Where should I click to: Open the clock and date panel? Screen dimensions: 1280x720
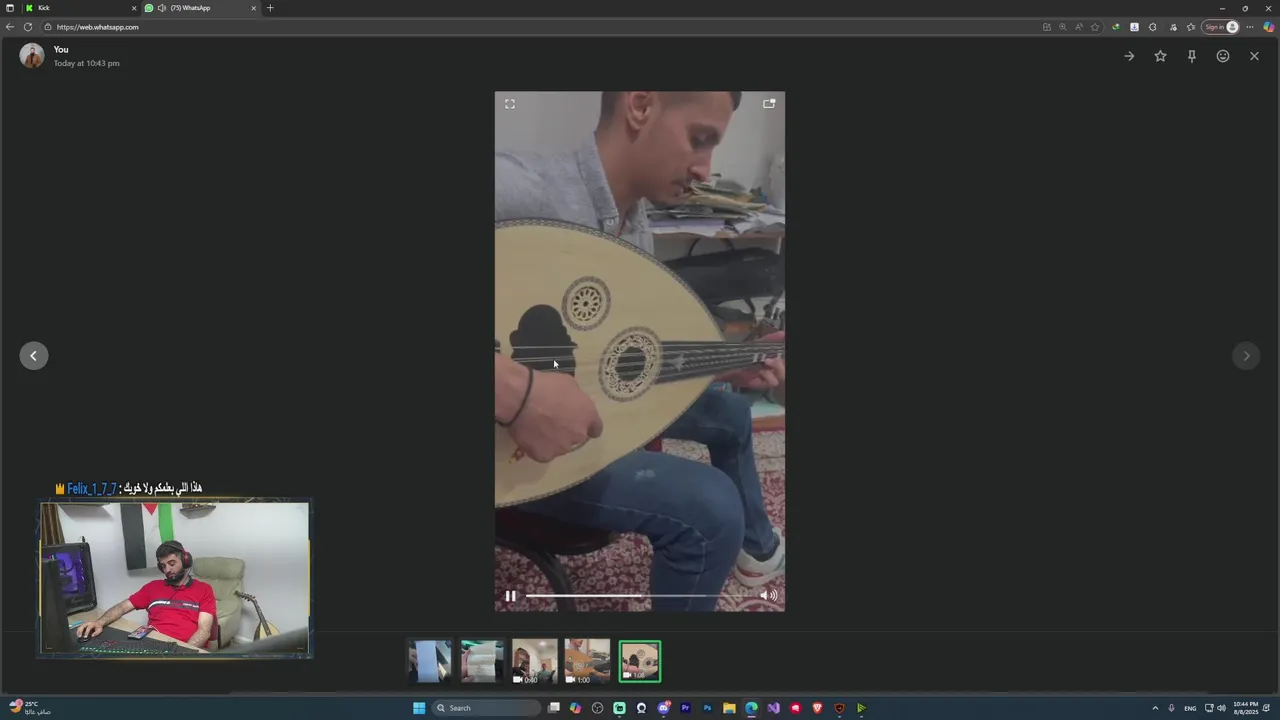click(x=1246, y=708)
